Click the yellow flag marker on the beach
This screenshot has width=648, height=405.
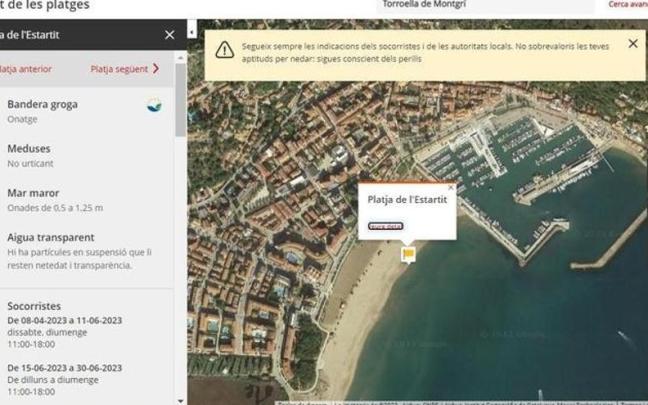(x=408, y=255)
